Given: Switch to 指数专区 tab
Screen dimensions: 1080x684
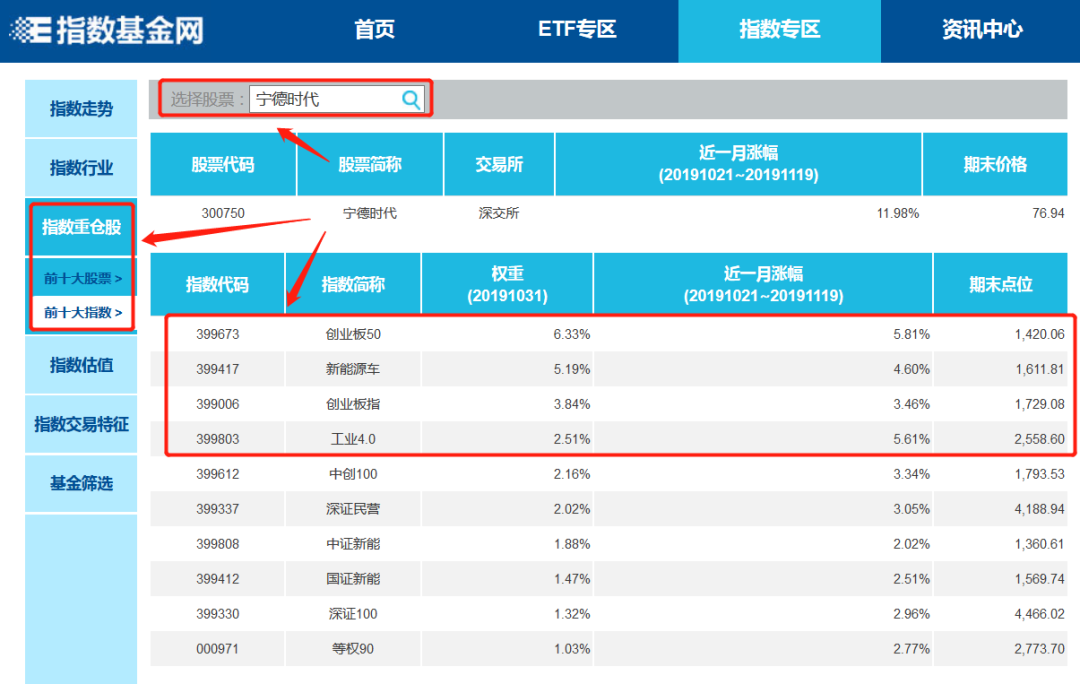Looking at the screenshot, I should pyautogui.click(x=780, y=31).
